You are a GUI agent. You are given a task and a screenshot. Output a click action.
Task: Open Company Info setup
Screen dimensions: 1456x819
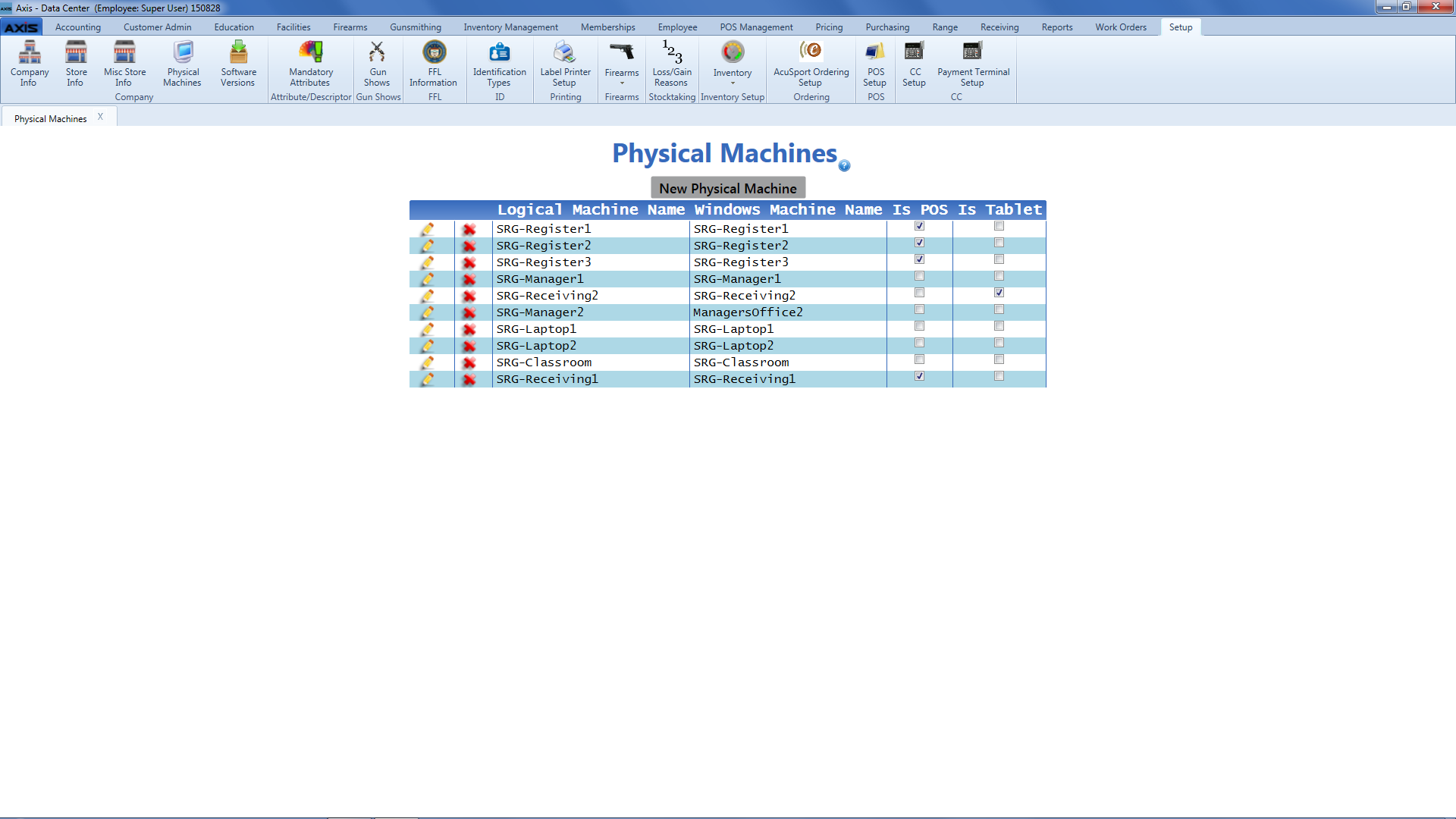[30, 64]
